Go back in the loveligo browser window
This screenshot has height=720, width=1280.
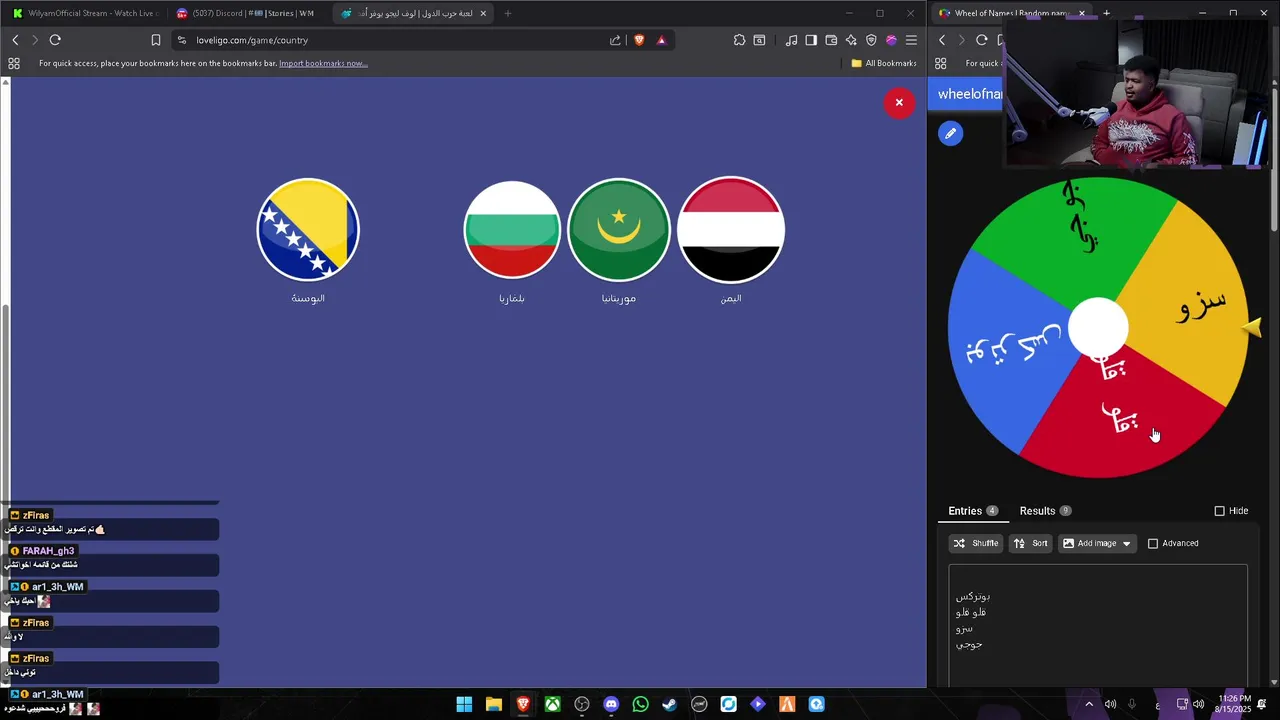click(x=15, y=40)
